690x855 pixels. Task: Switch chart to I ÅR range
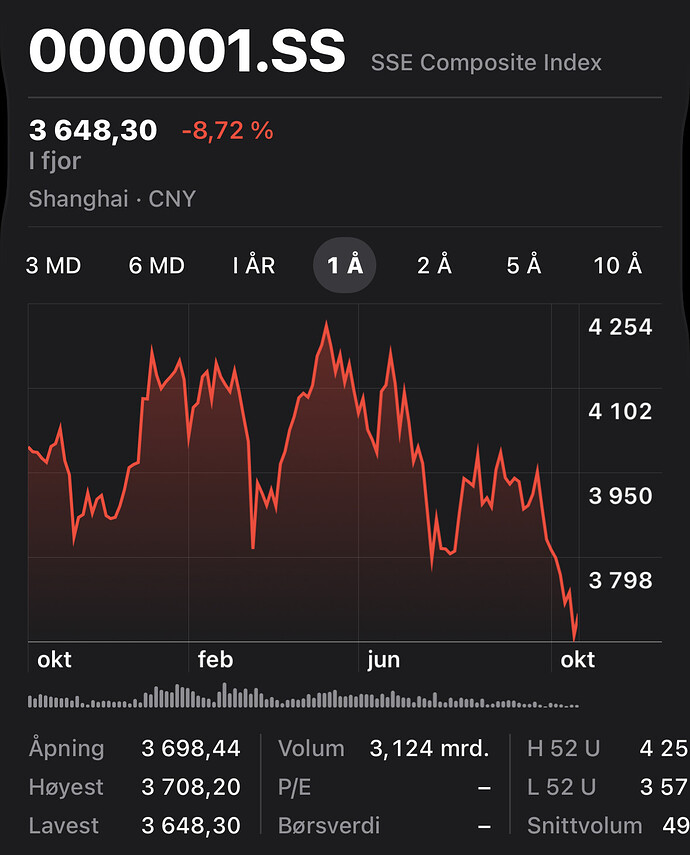coord(254,266)
